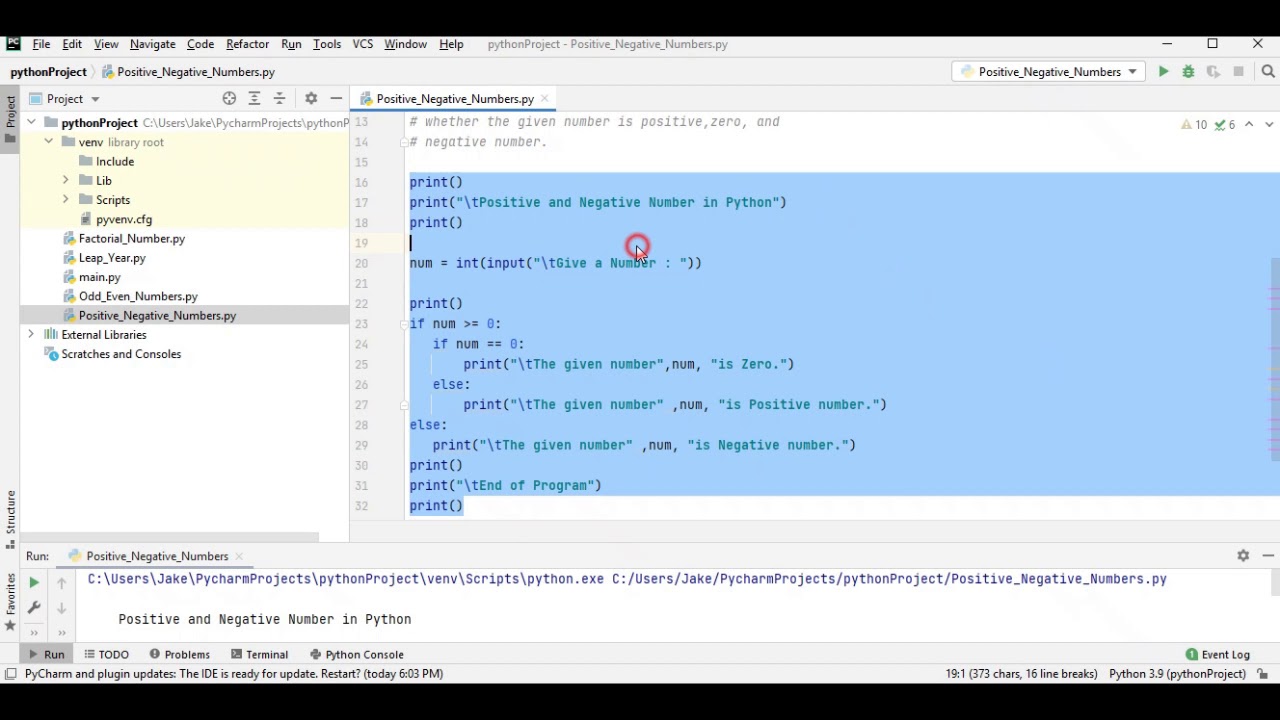
Task: Fold the if num >= 0 block at line 23
Action: pyautogui.click(x=404, y=324)
